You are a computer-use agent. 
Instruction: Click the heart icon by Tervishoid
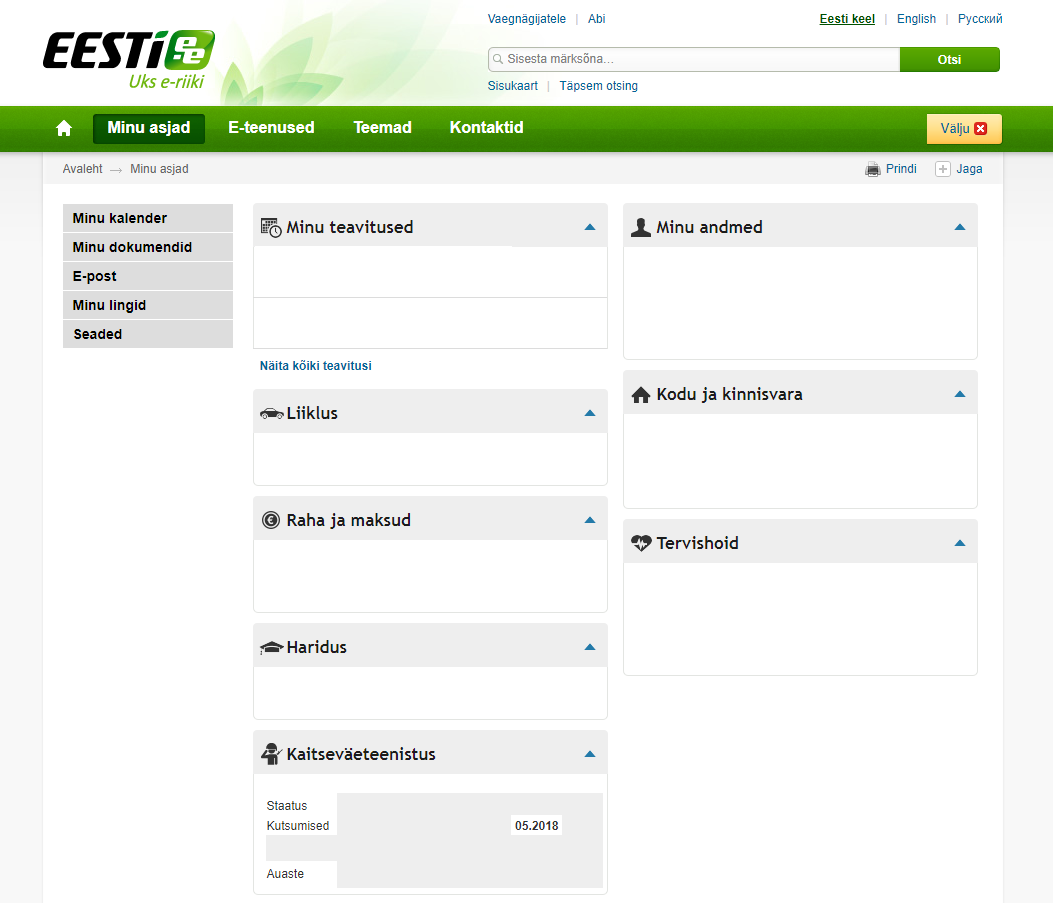tap(641, 544)
